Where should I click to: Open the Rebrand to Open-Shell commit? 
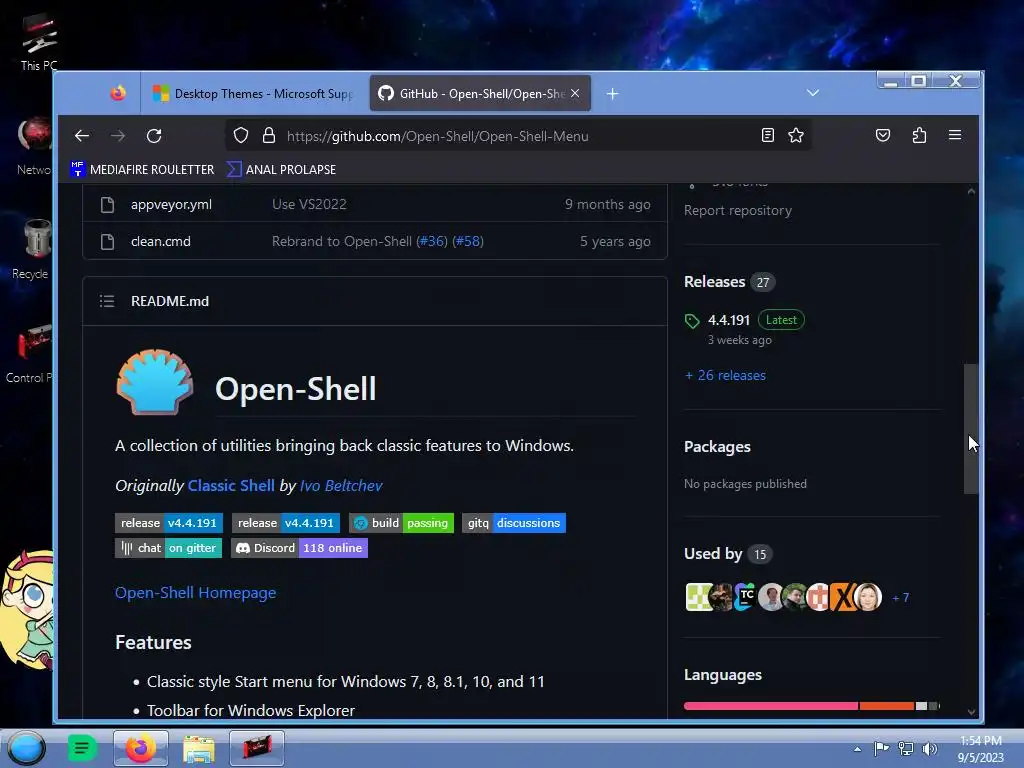[342, 241]
